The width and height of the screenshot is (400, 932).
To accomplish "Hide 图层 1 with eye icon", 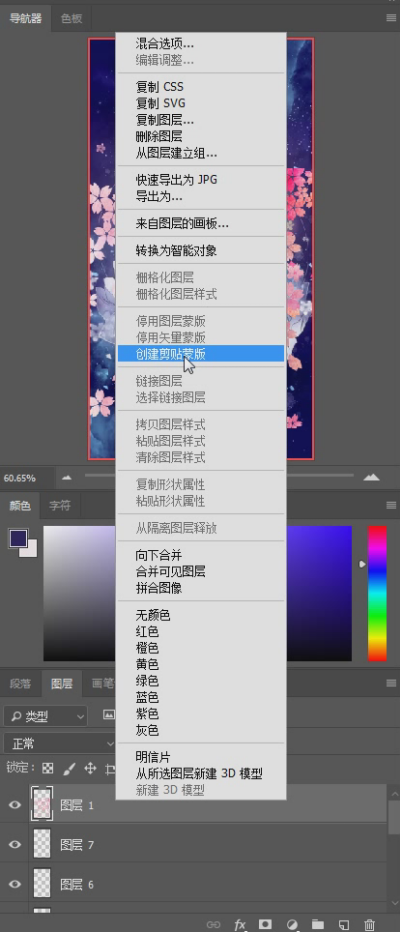I will tap(15, 805).
